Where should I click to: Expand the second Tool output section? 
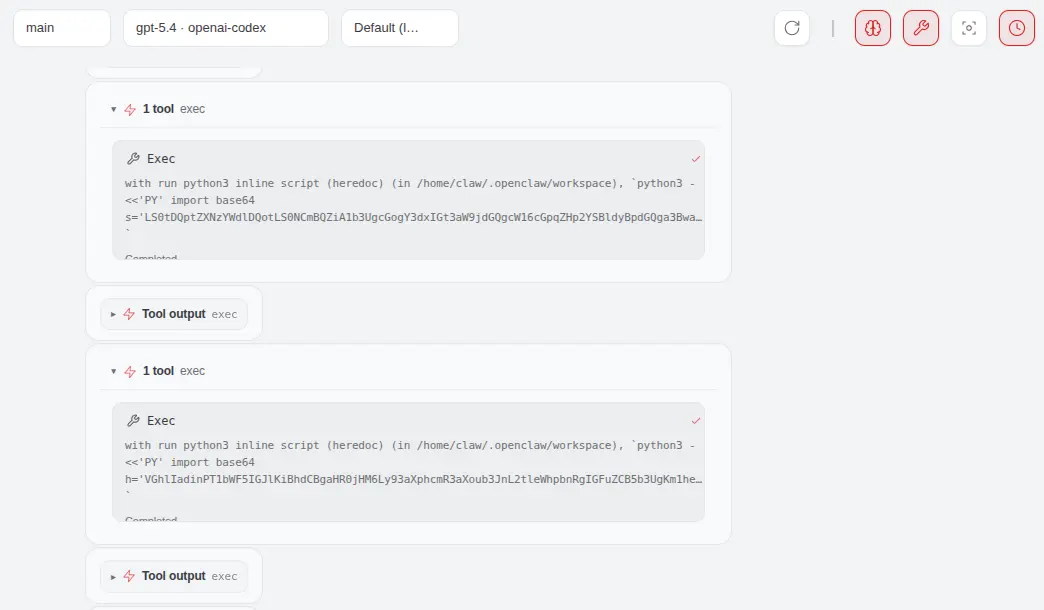point(114,576)
